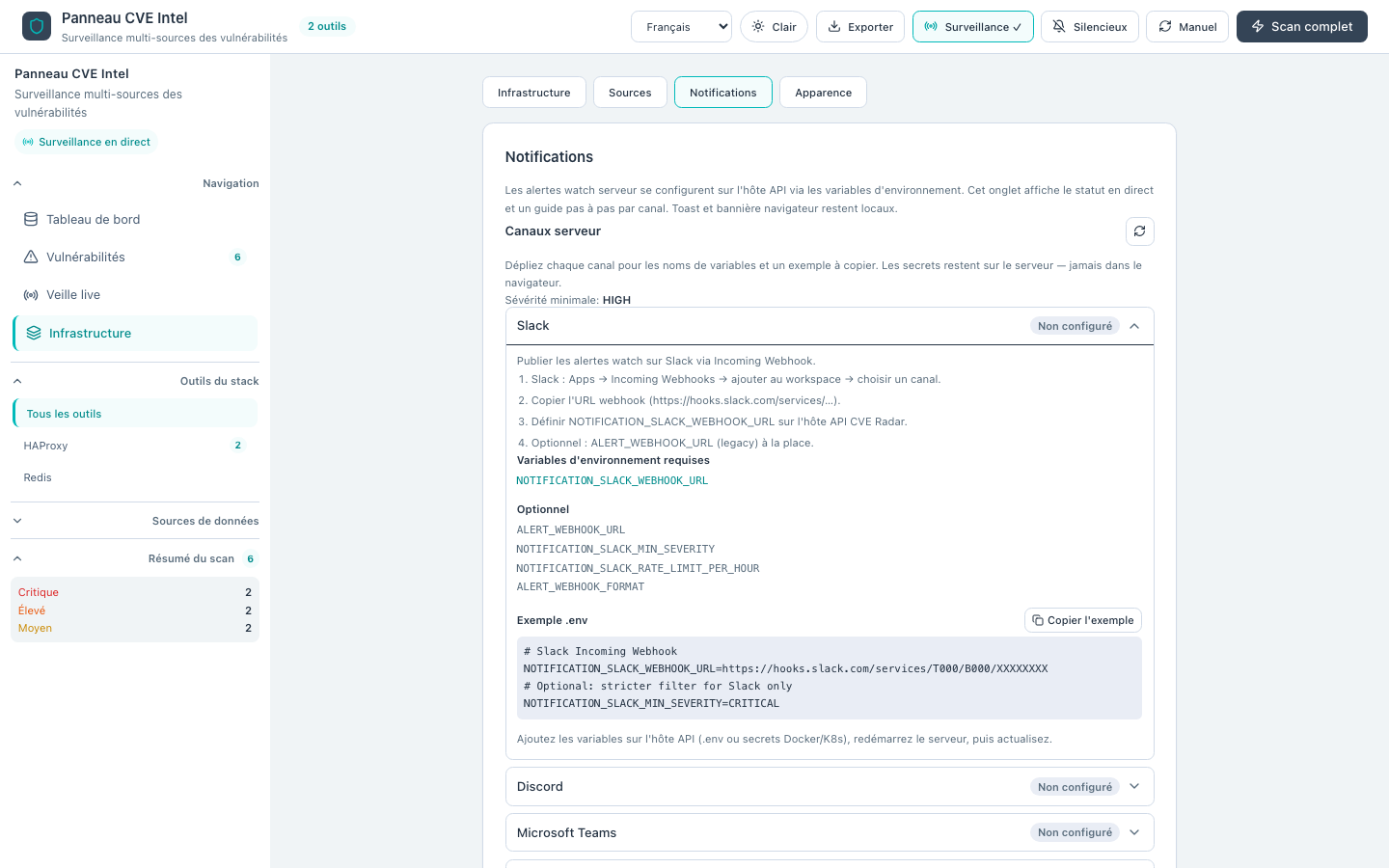Viewport: 1389px width, 868px height.
Task: Click the Surveillance en direct signal icon
Action: (x=28, y=142)
